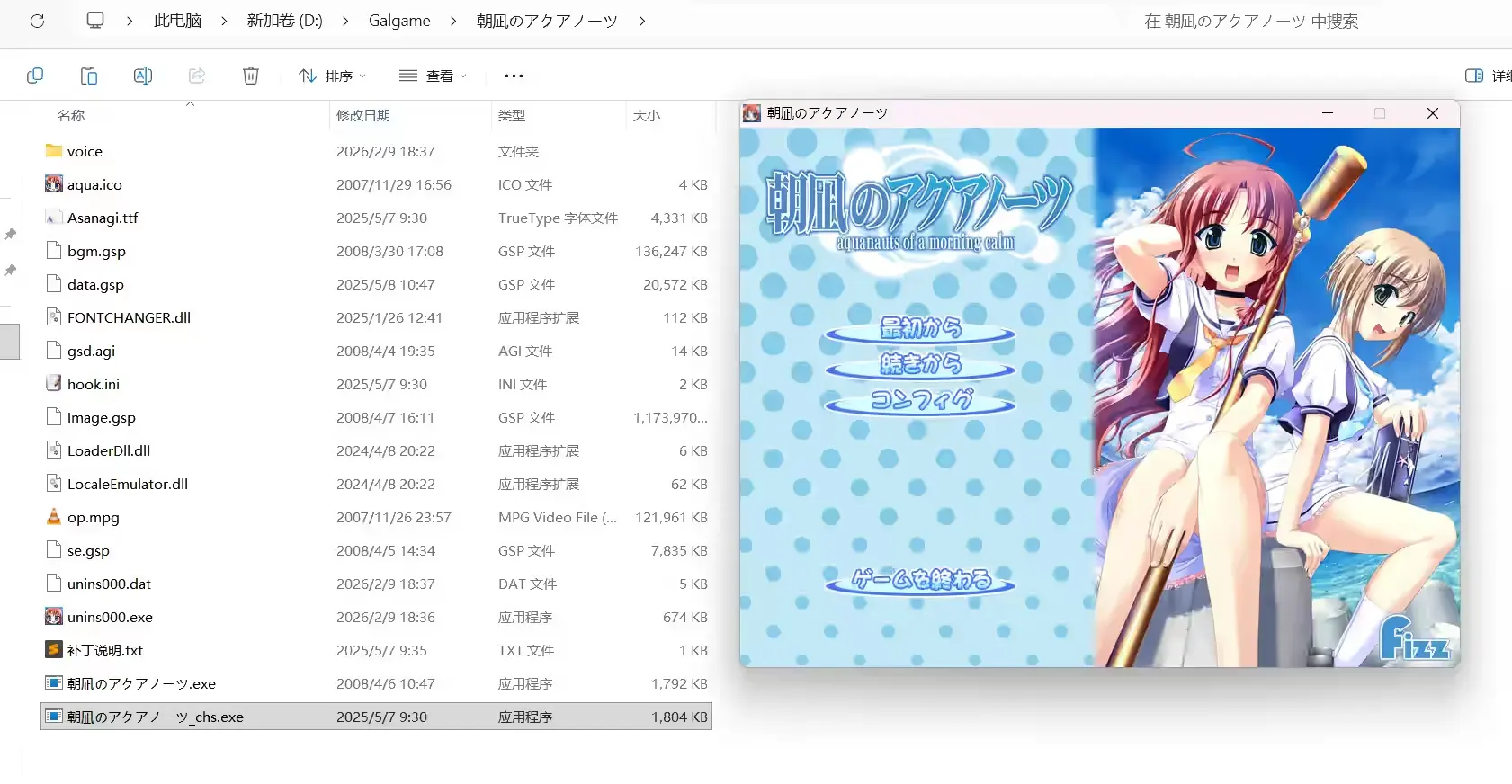This screenshot has height=784, width=1512.
Task: Click the 2007/11/29 16:56 date cell
Action: click(x=394, y=184)
